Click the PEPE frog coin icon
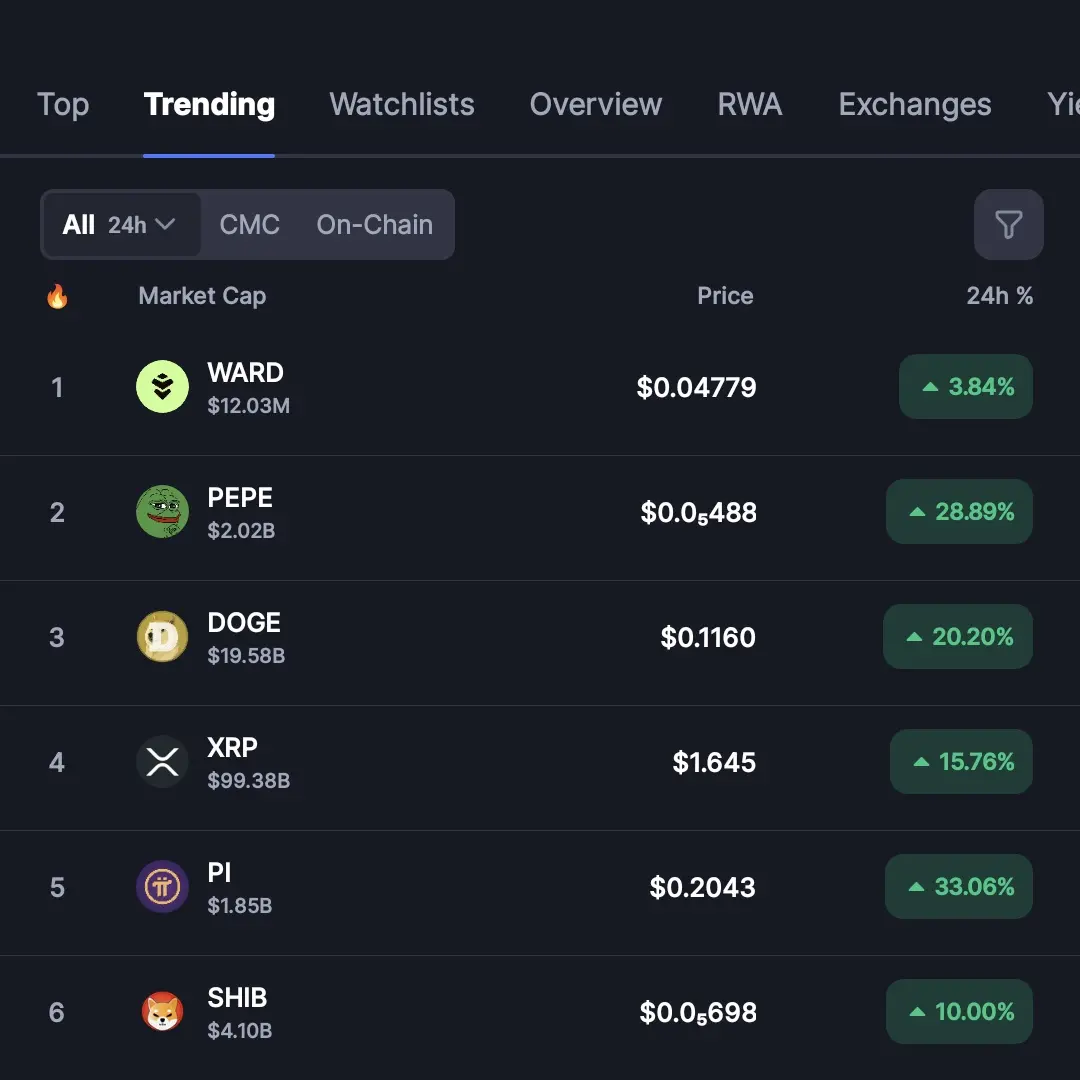Image resolution: width=1080 pixels, height=1080 pixels. 162,512
